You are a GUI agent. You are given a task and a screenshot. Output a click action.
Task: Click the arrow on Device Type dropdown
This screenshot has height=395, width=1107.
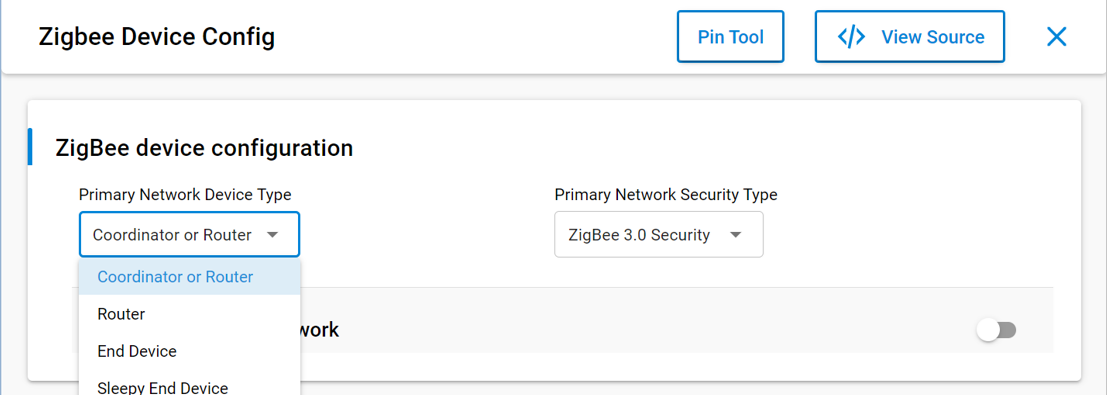click(x=273, y=235)
